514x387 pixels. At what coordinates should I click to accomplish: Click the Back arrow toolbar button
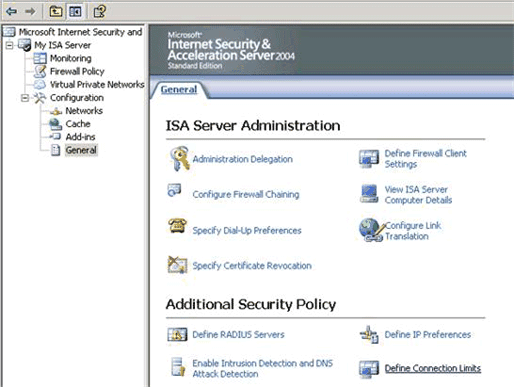11,12
